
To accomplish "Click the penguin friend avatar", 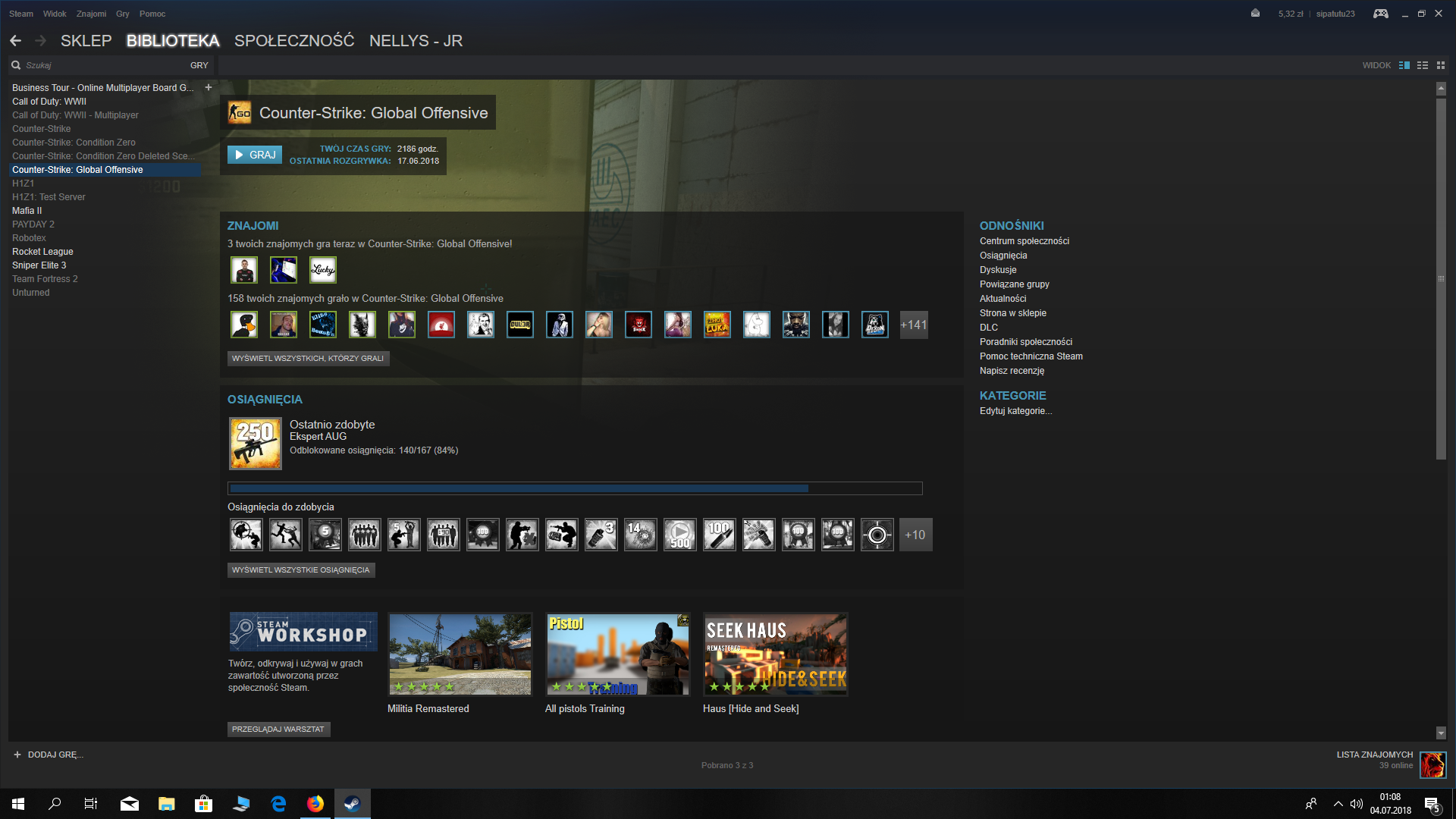I will tap(244, 325).
